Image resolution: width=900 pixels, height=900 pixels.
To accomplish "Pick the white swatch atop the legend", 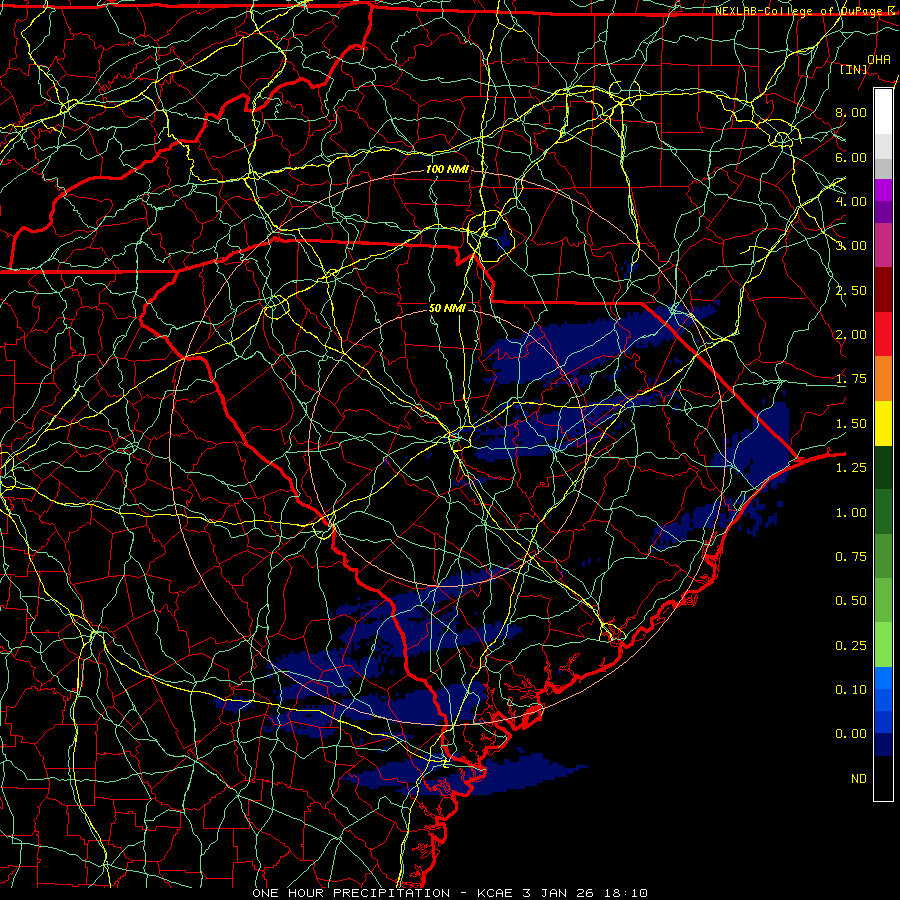I will point(883,111).
